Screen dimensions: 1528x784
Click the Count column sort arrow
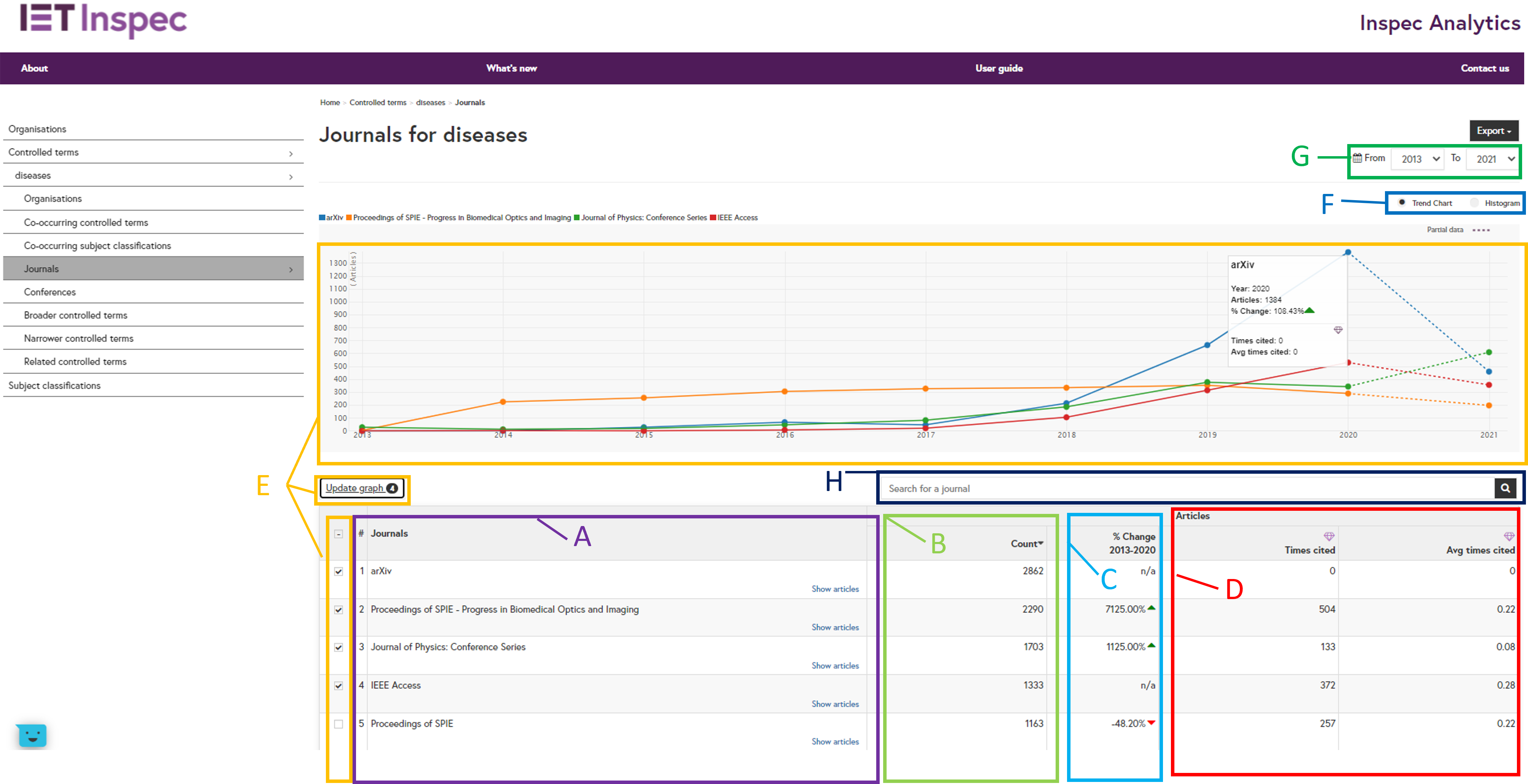point(1040,543)
